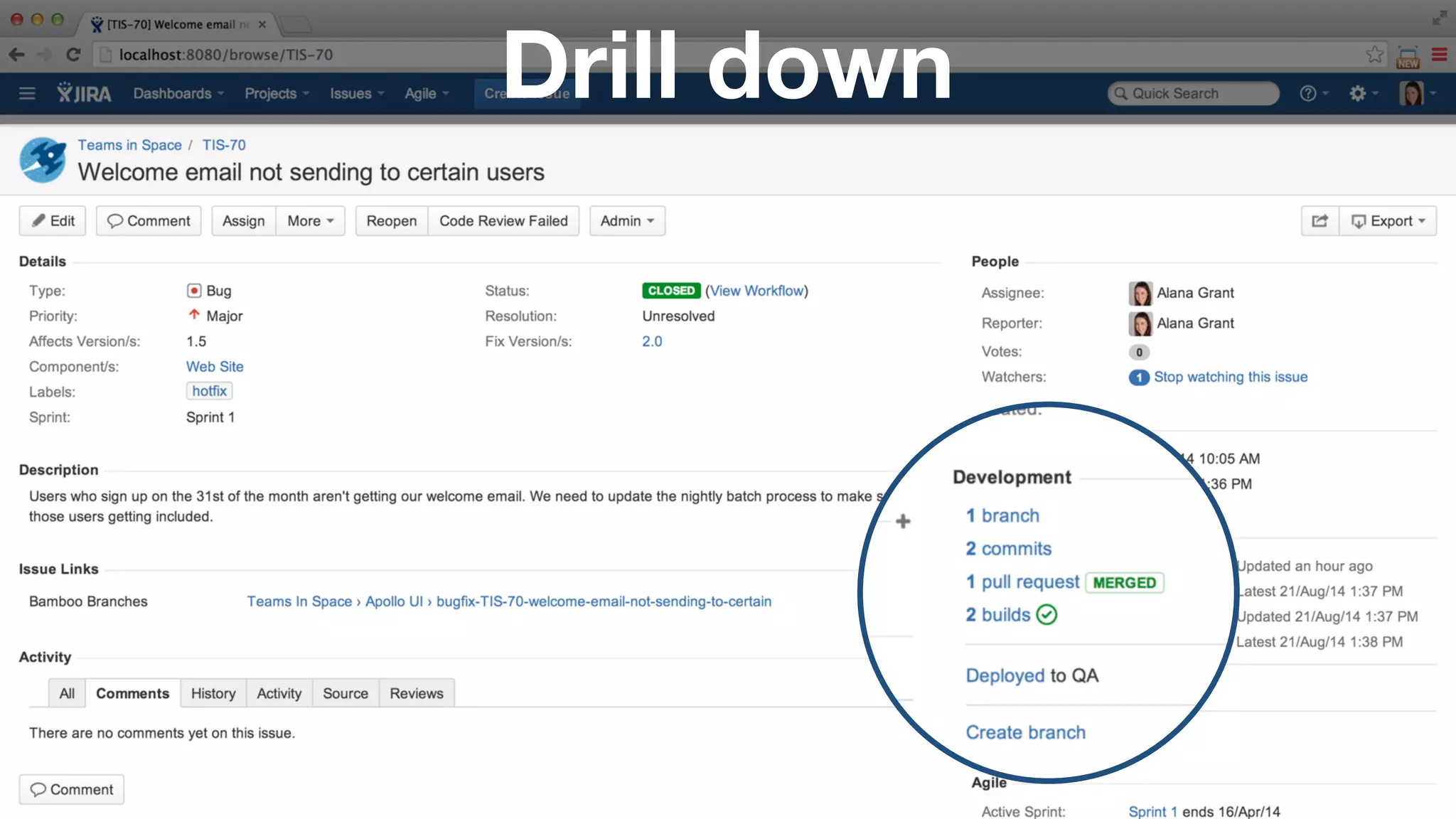The image size is (1456, 819).
Task: Open the Teams in Space breadcrumb link
Action: pyautogui.click(x=129, y=145)
